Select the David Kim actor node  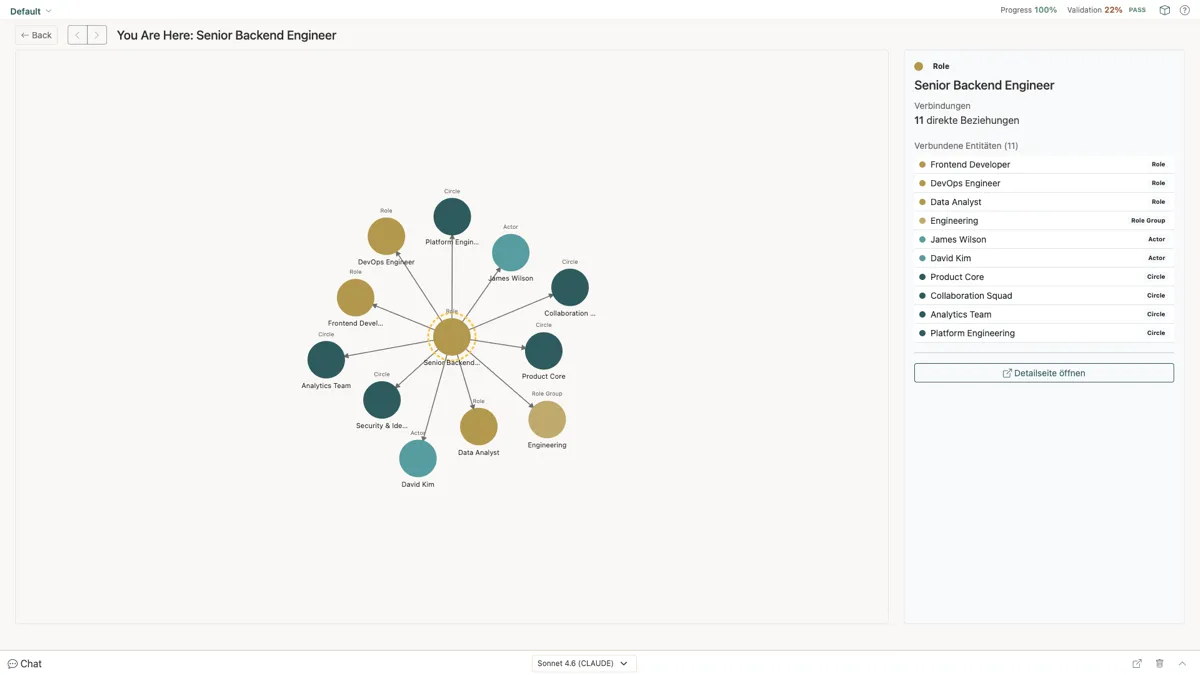(418, 459)
